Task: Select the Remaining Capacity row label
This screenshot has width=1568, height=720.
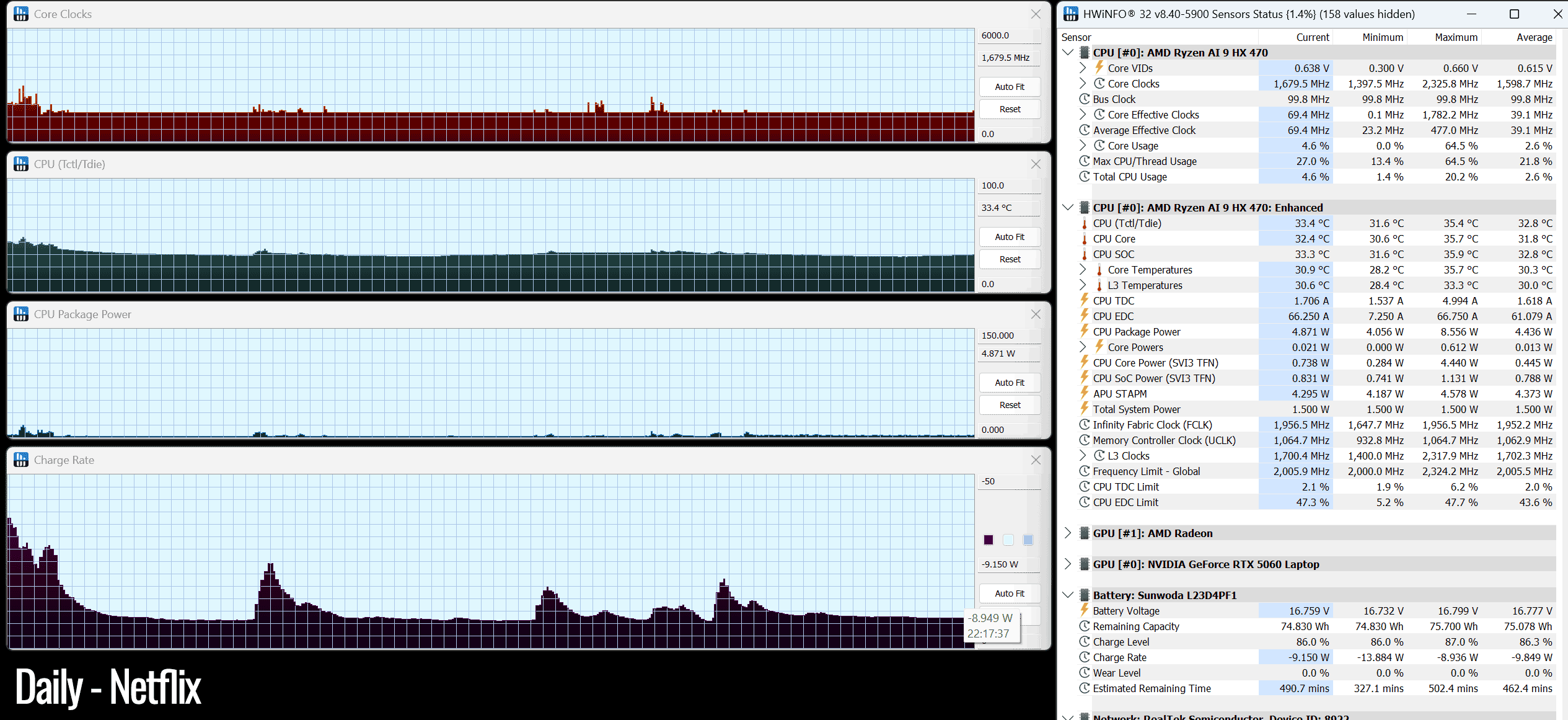Action: (x=1136, y=626)
